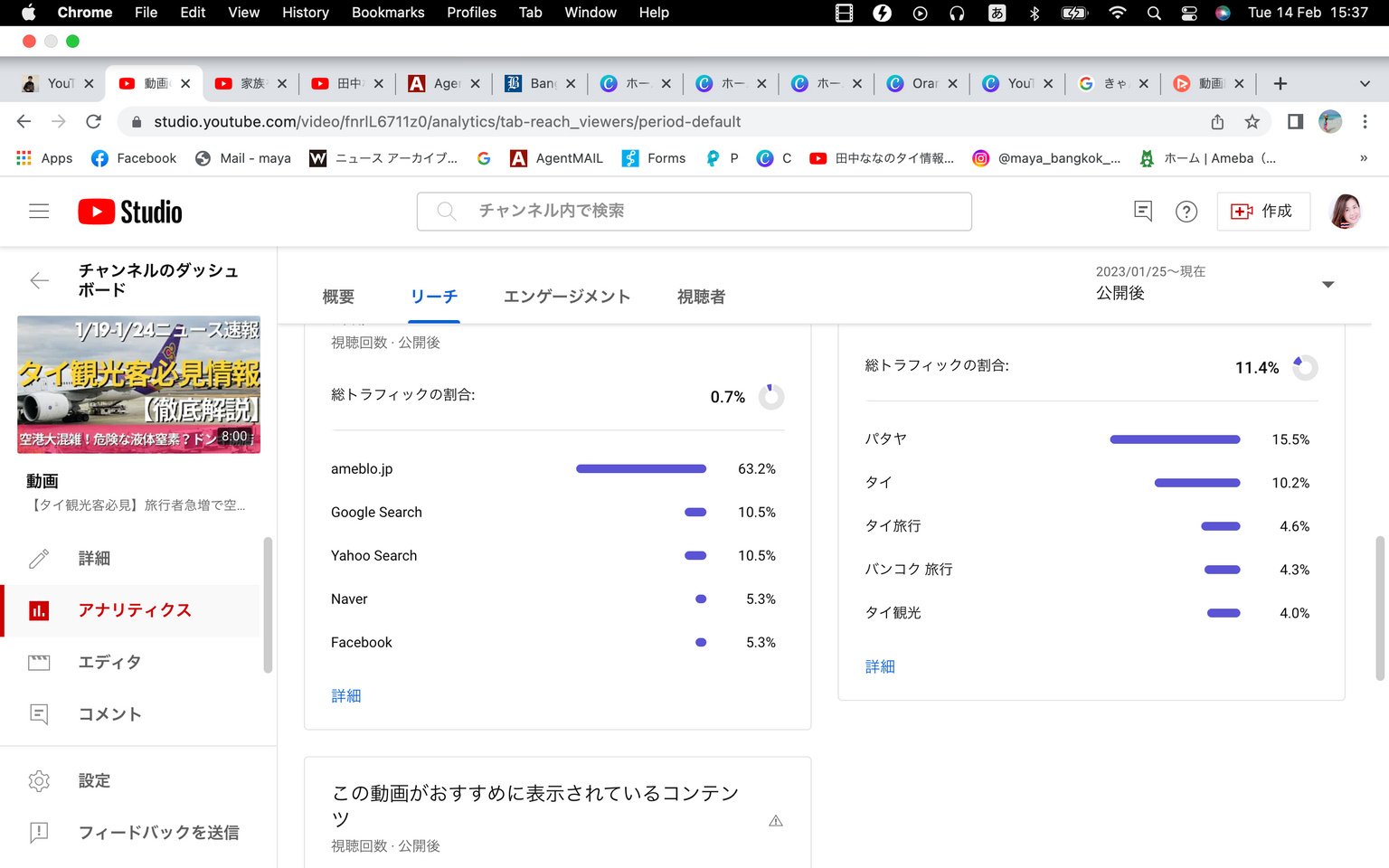Click the send feedback icon in sidebar
The image size is (1389, 868).
pyautogui.click(x=39, y=832)
